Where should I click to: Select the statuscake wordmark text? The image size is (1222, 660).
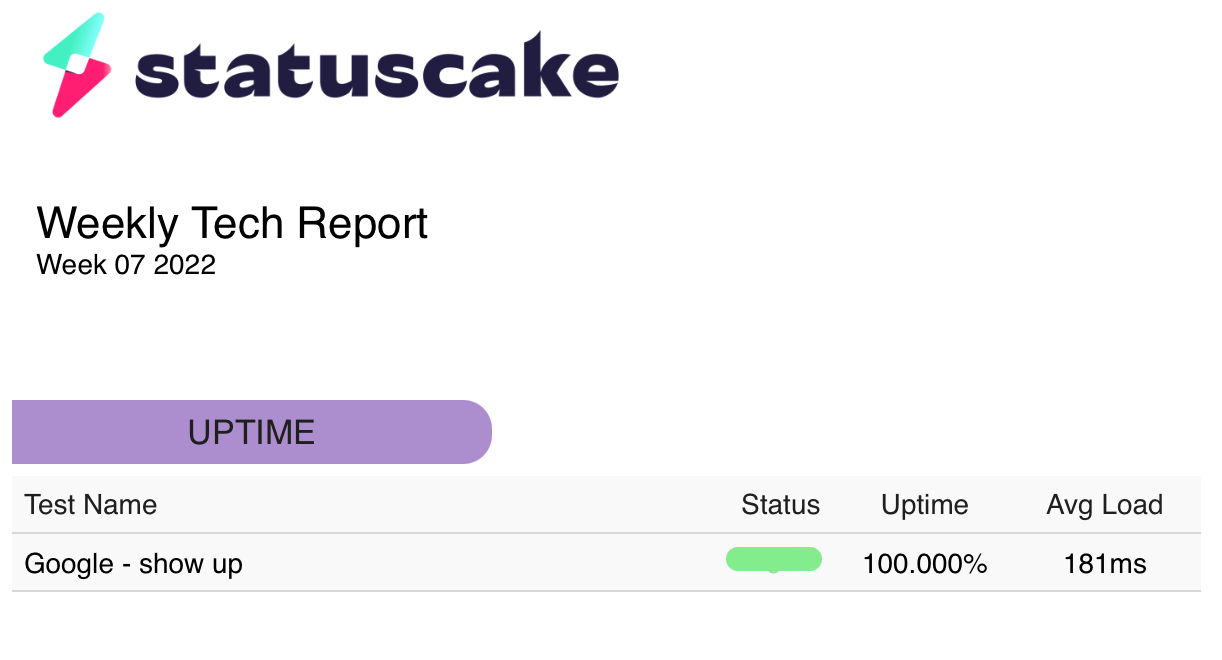click(376, 69)
